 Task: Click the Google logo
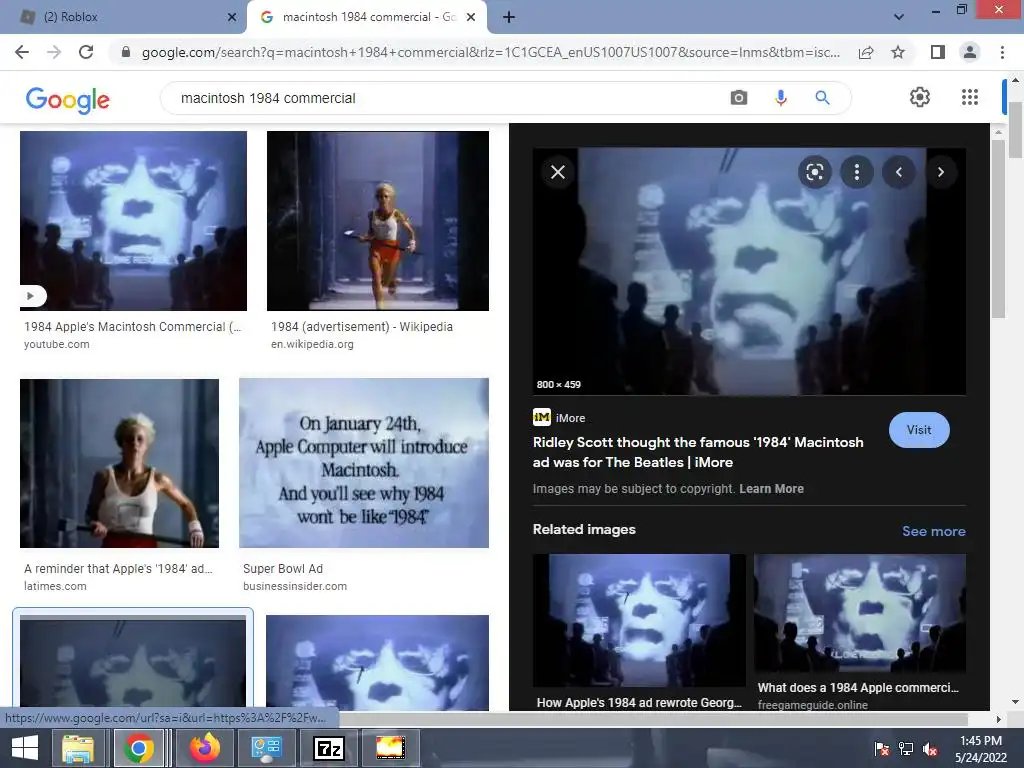68,100
